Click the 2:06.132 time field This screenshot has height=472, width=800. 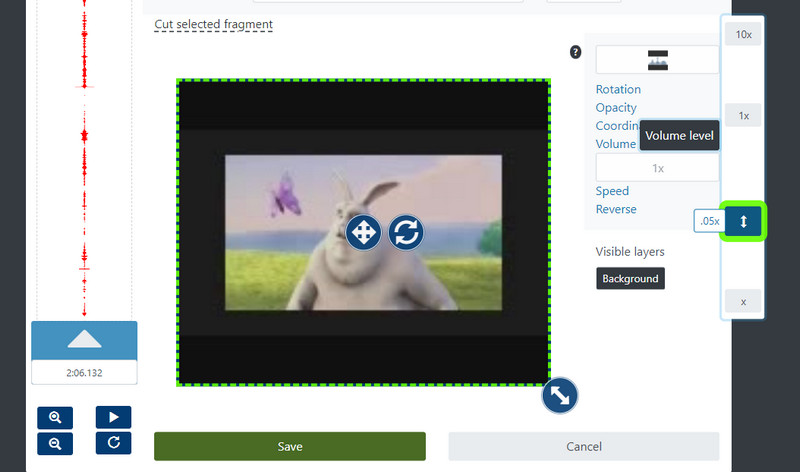click(x=84, y=372)
